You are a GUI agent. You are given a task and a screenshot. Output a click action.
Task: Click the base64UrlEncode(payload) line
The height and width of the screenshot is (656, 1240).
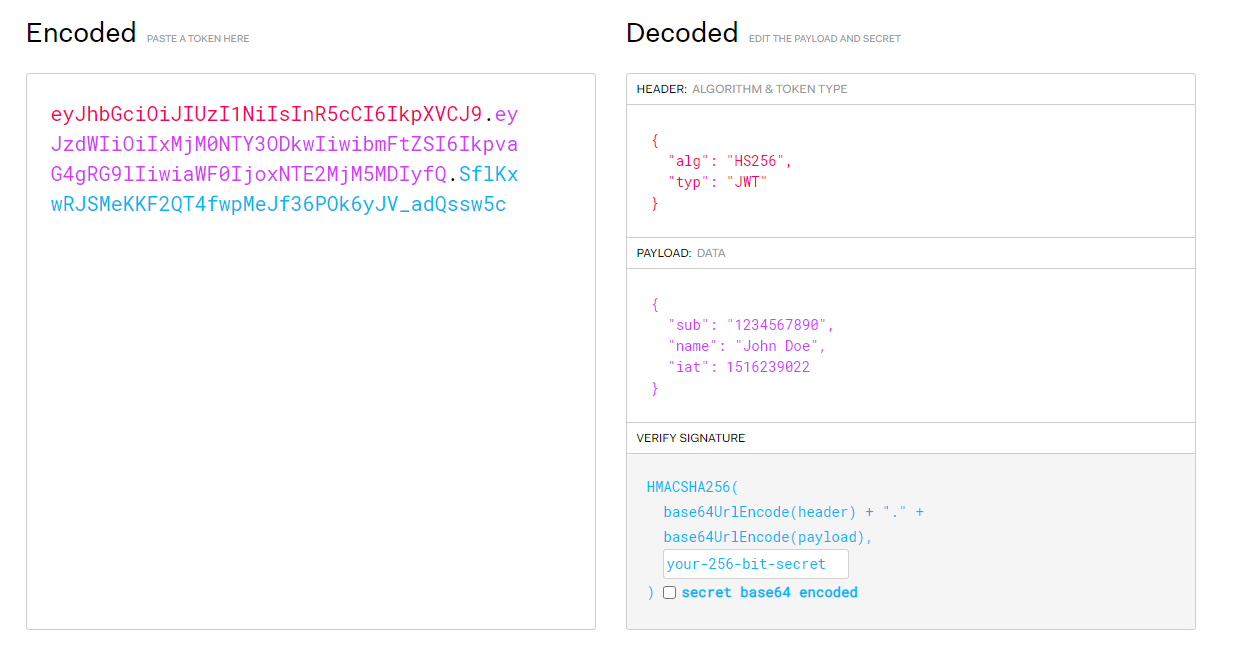(x=768, y=537)
